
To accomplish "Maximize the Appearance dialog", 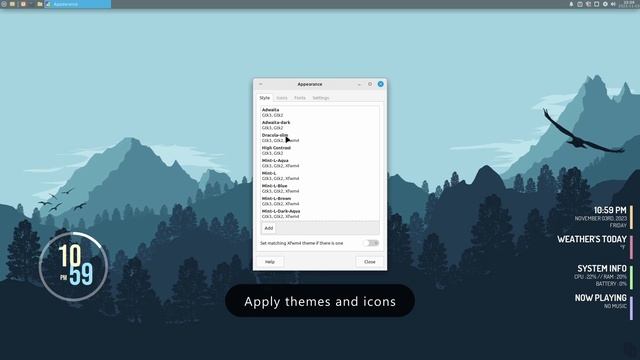I will [370, 84].
